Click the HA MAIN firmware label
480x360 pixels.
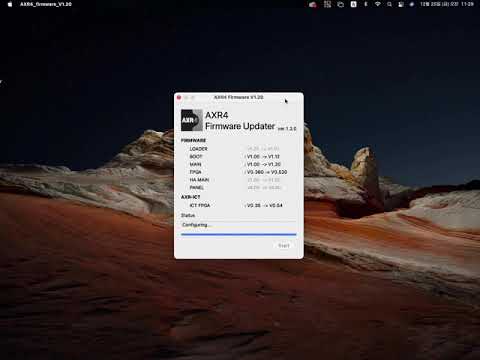coord(199,180)
